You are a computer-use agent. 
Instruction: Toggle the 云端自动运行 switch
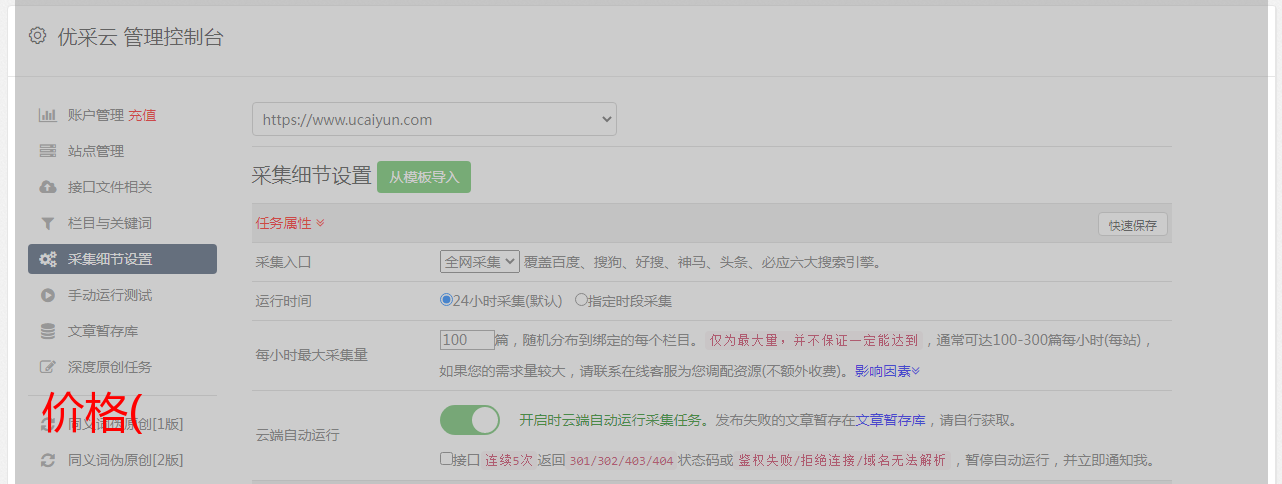click(x=470, y=420)
